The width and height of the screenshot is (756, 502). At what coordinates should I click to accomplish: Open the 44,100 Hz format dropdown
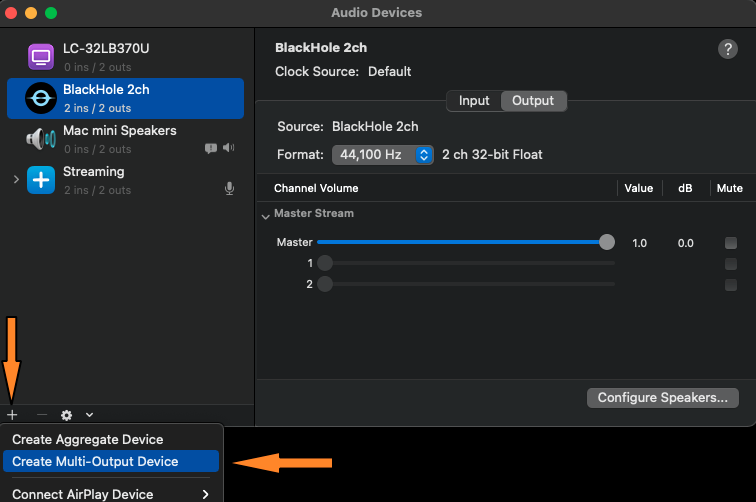pos(382,155)
